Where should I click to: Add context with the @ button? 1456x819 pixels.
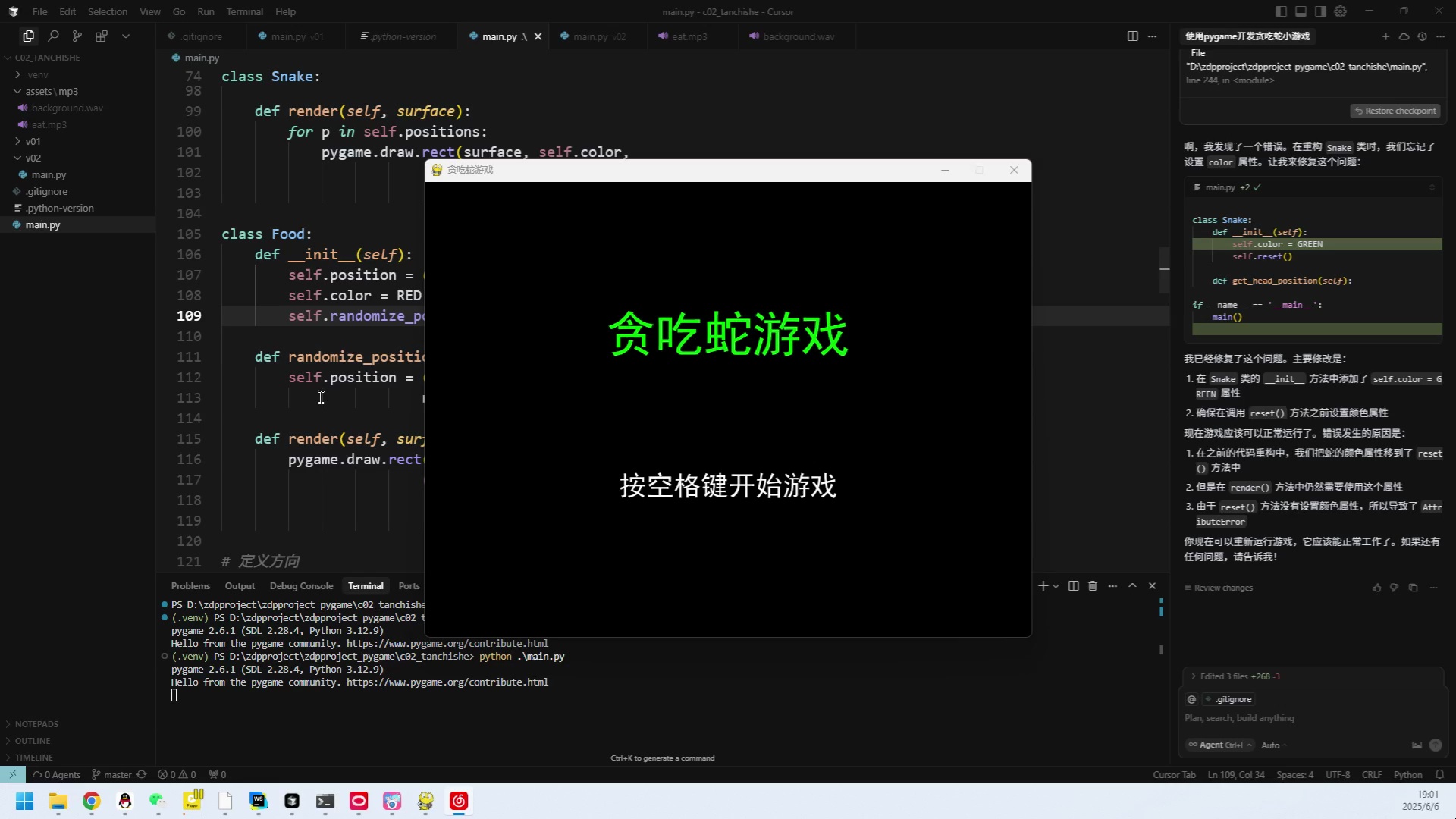point(1191,699)
